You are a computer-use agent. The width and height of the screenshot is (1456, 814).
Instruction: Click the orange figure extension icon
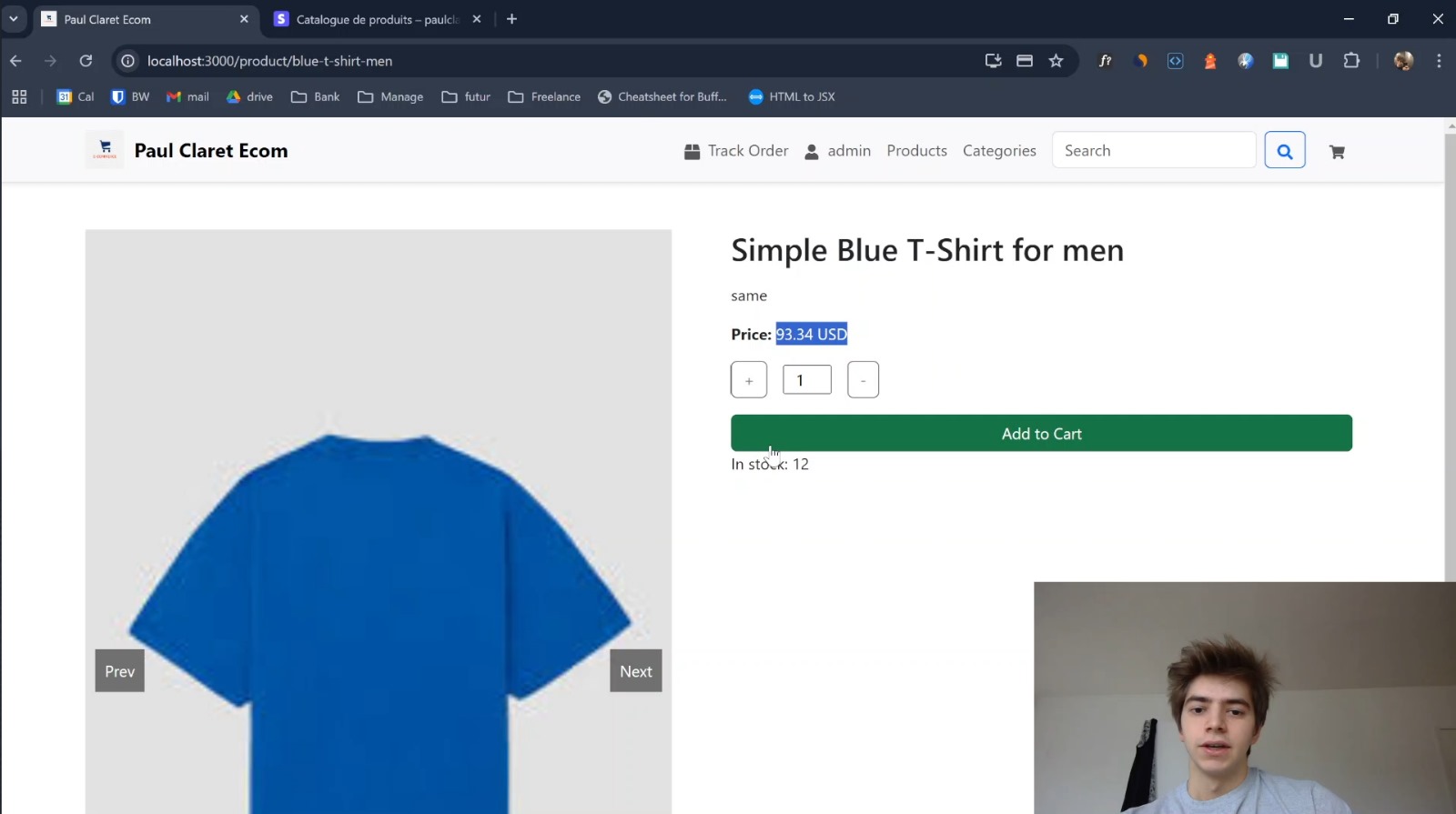[1210, 61]
